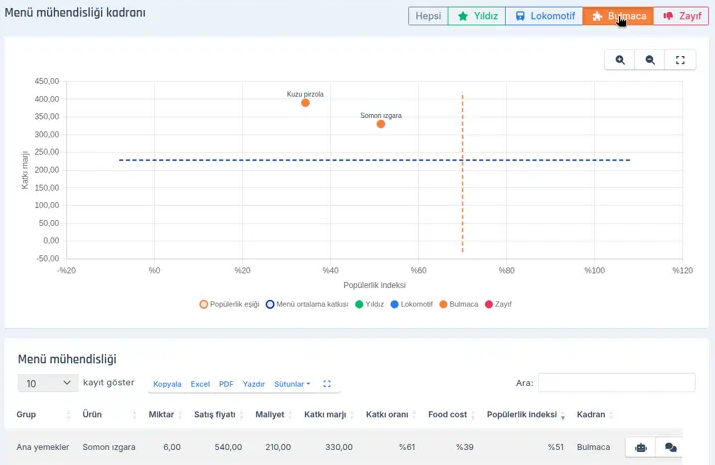
Task: Click the 210,00 cost cell
Action: 278,447
